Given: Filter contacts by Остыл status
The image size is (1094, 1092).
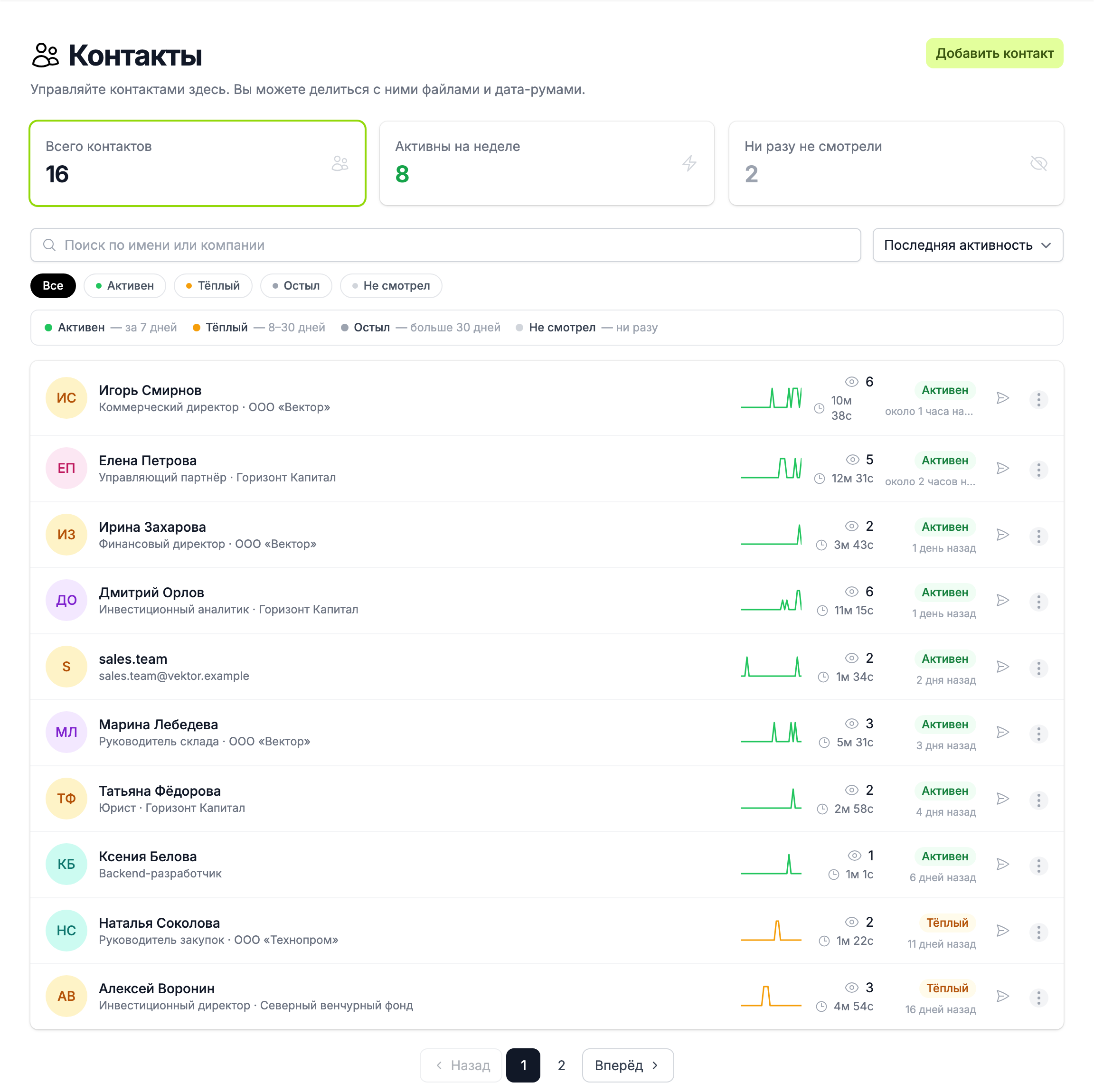Looking at the screenshot, I should tap(296, 286).
